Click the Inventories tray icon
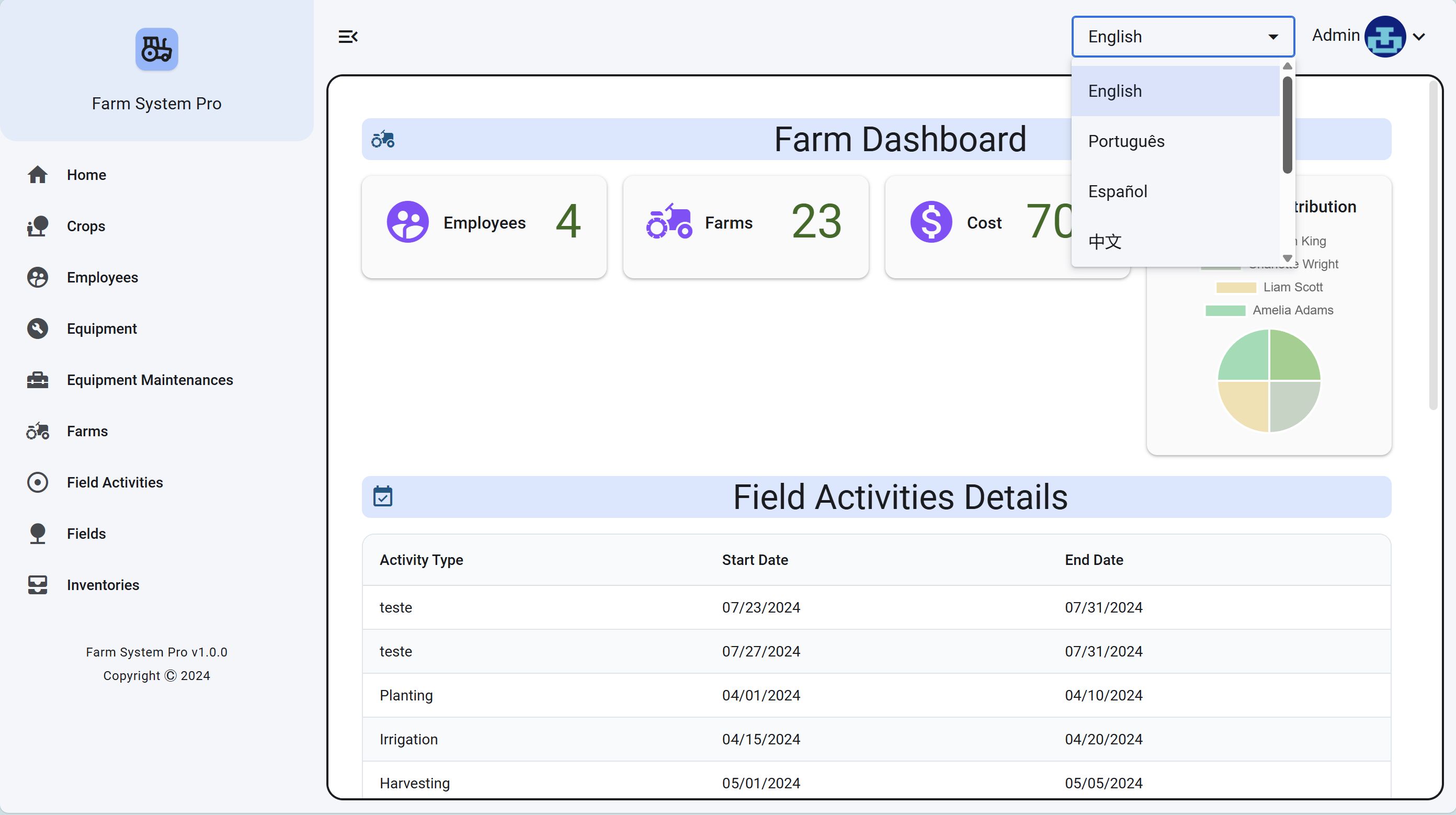1456x815 pixels. click(x=37, y=585)
